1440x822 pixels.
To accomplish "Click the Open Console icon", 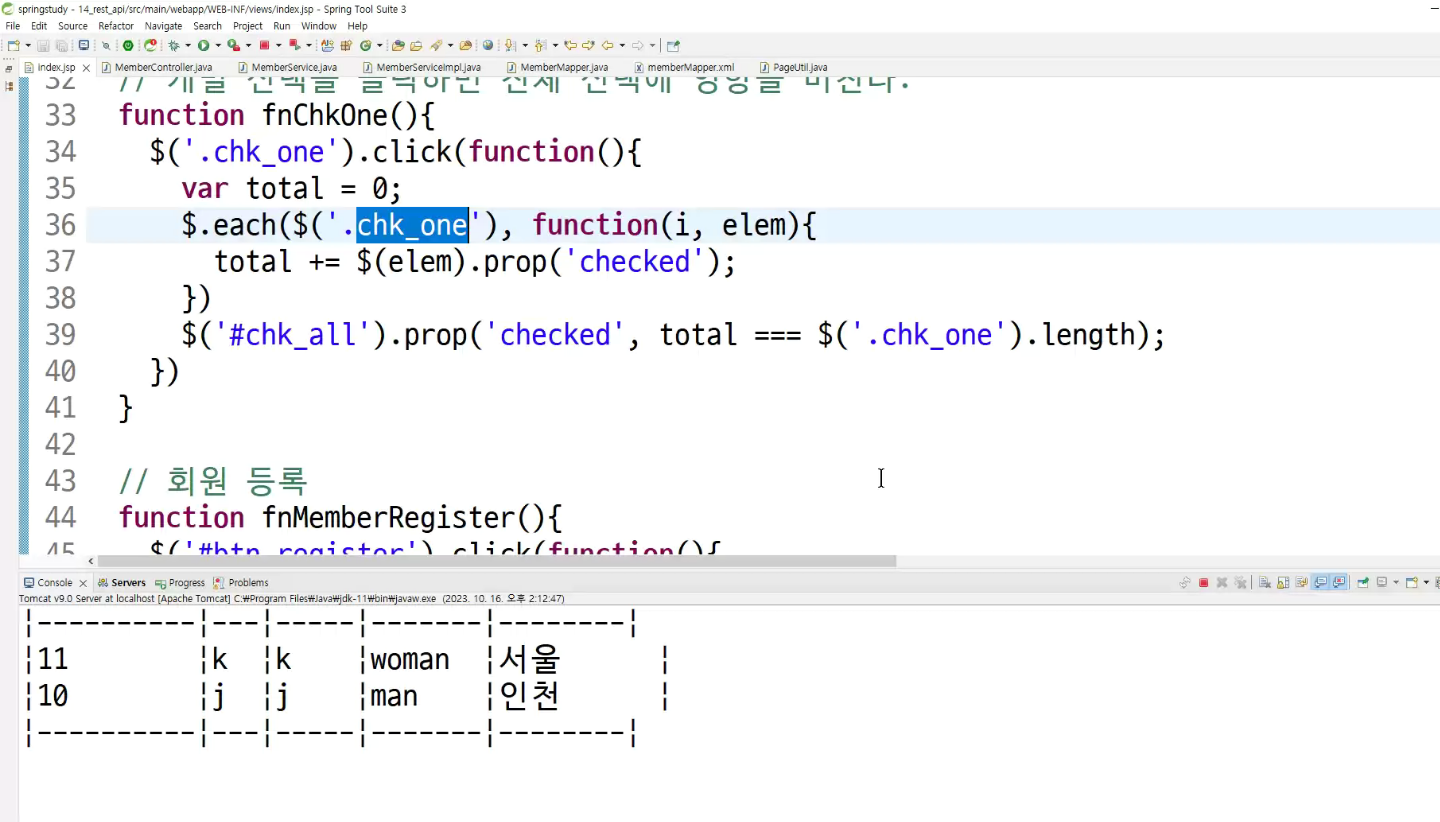I will 1412,582.
